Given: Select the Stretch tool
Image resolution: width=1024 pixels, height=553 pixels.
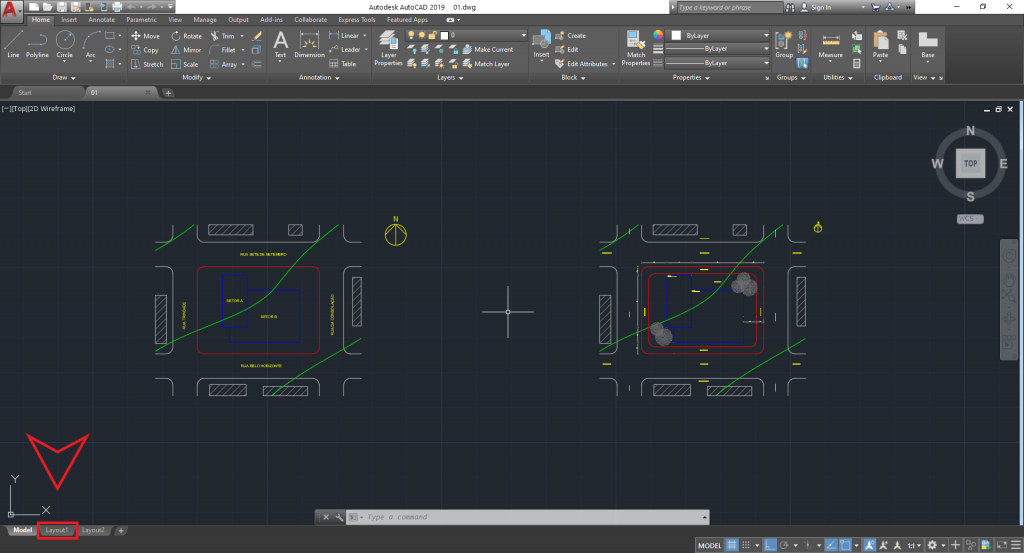Looking at the screenshot, I should pyautogui.click(x=147, y=64).
